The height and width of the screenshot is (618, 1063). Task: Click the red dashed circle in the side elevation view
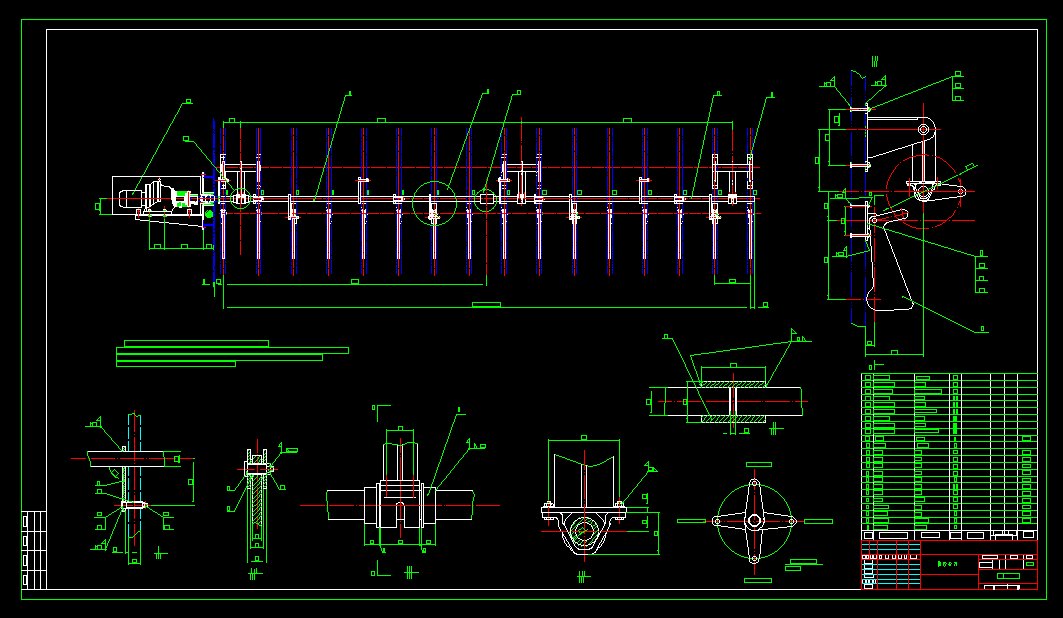point(923,192)
